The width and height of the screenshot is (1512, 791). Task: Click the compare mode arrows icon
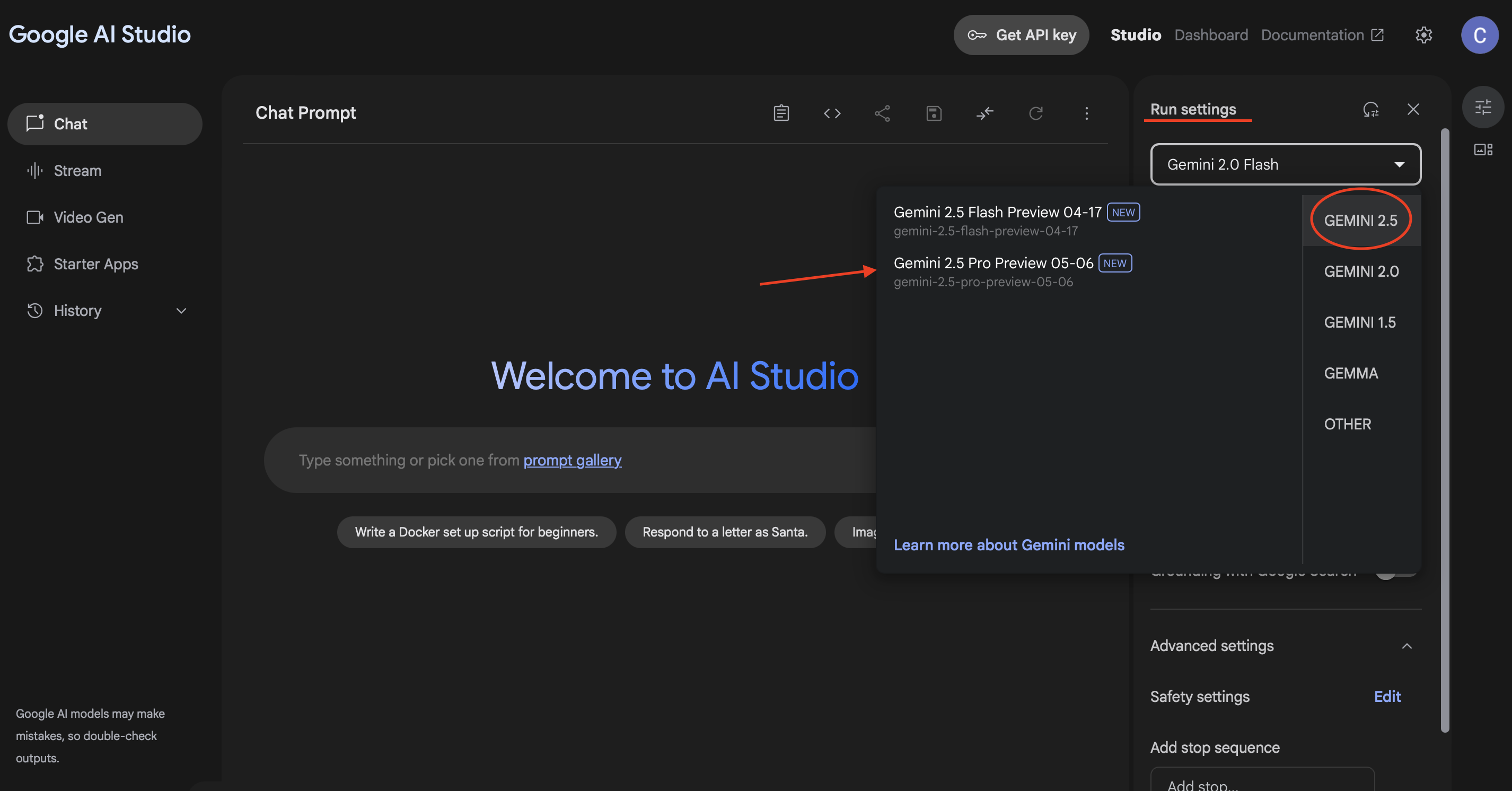[x=984, y=113]
